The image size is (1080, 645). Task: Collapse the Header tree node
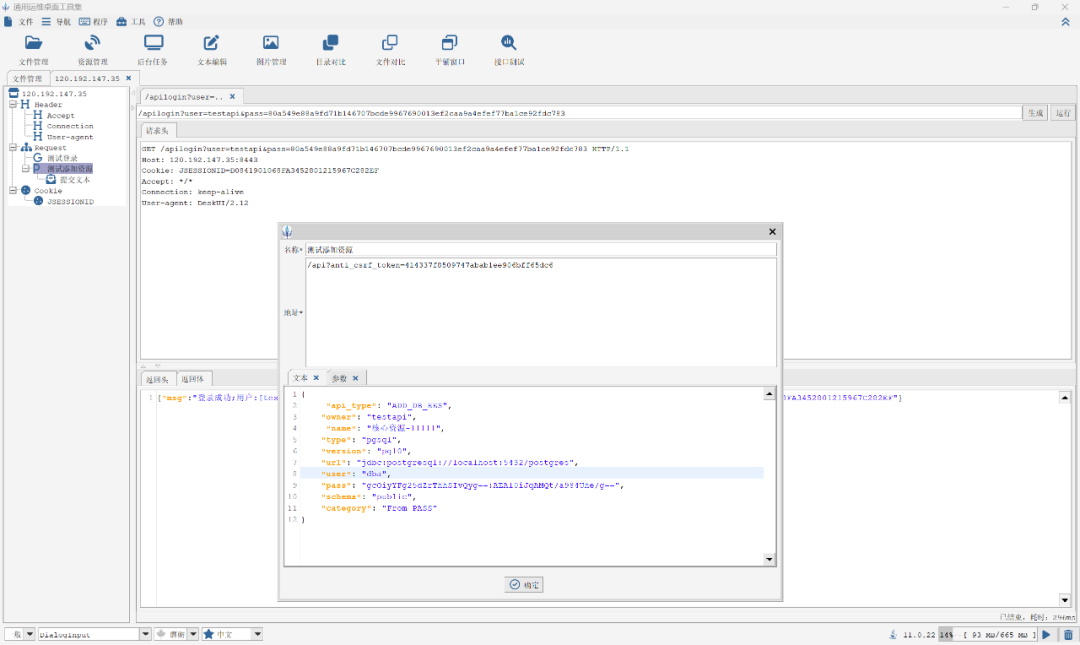coord(13,104)
